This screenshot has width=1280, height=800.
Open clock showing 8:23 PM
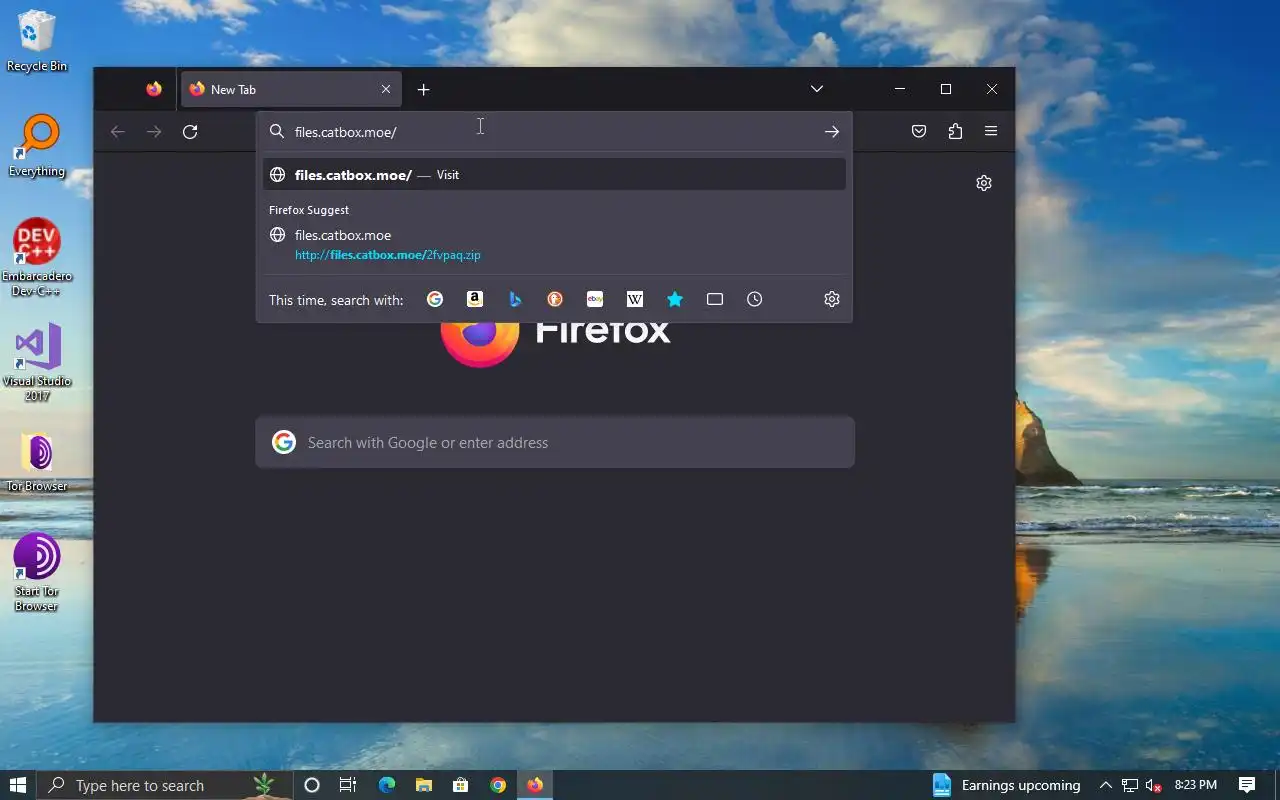pyautogui.click(x=1195, y=785)
